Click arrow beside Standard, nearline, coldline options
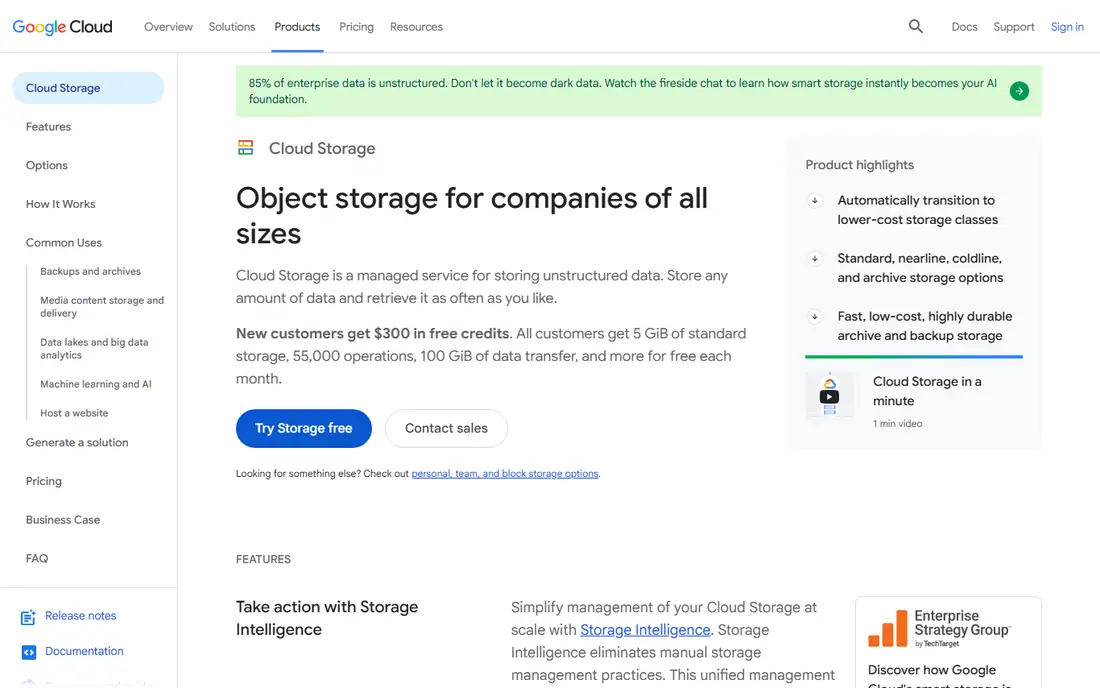1100x688 pixels. [x=814, y=259]
